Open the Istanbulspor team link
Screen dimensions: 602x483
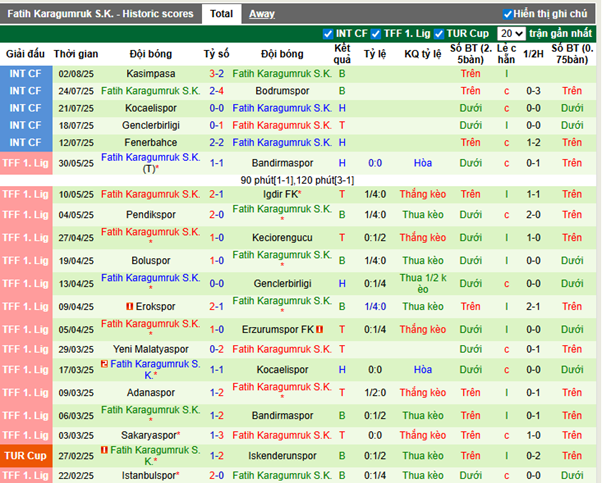[x=149, y=475]
